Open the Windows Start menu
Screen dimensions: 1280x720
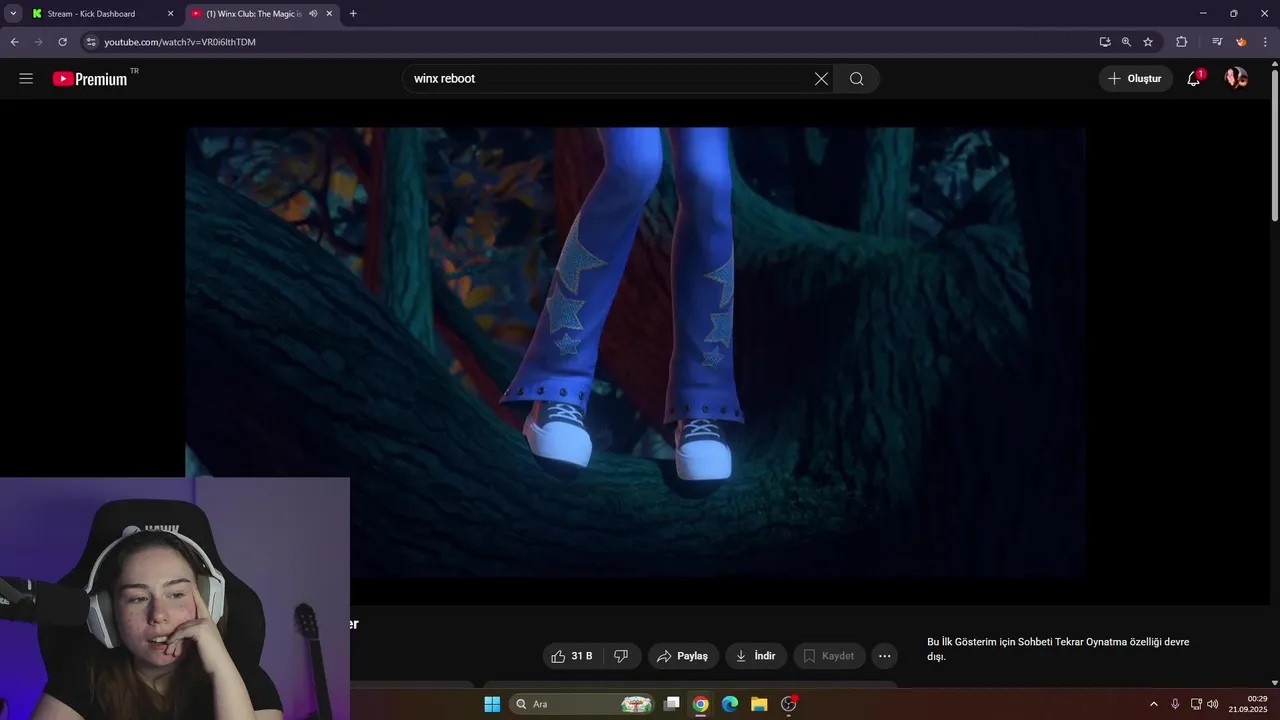(x=492, y=704)
